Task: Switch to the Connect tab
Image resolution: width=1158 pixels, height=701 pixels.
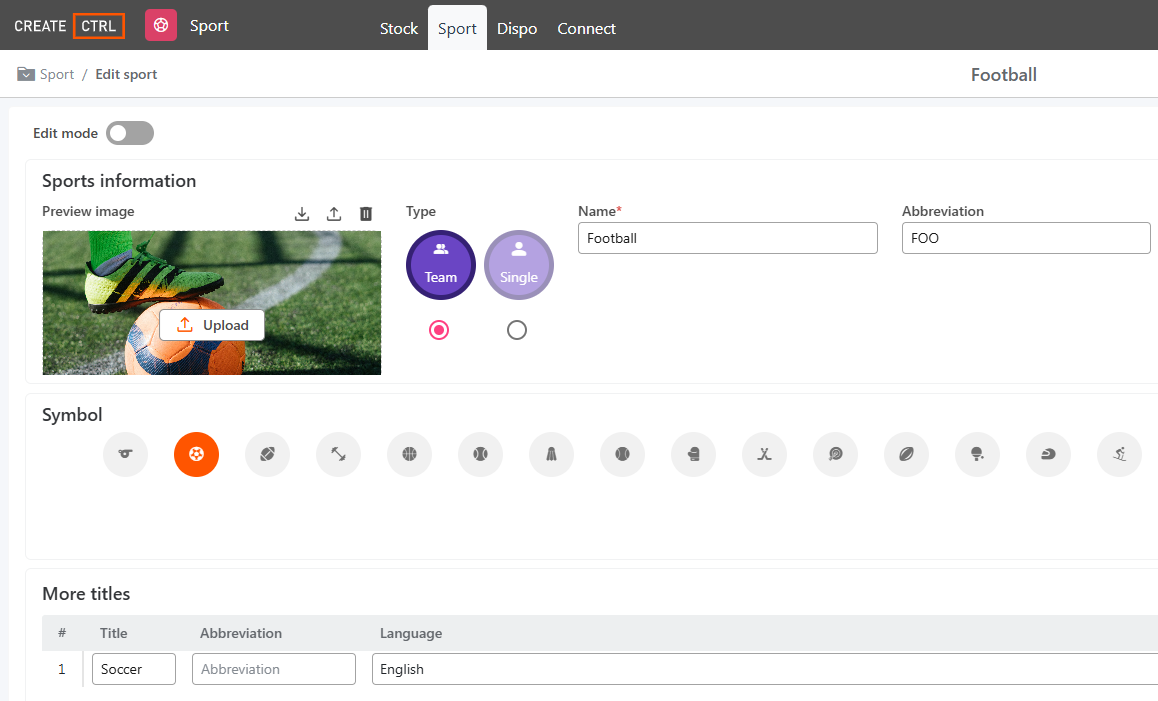Action: (x=586, y=29)
